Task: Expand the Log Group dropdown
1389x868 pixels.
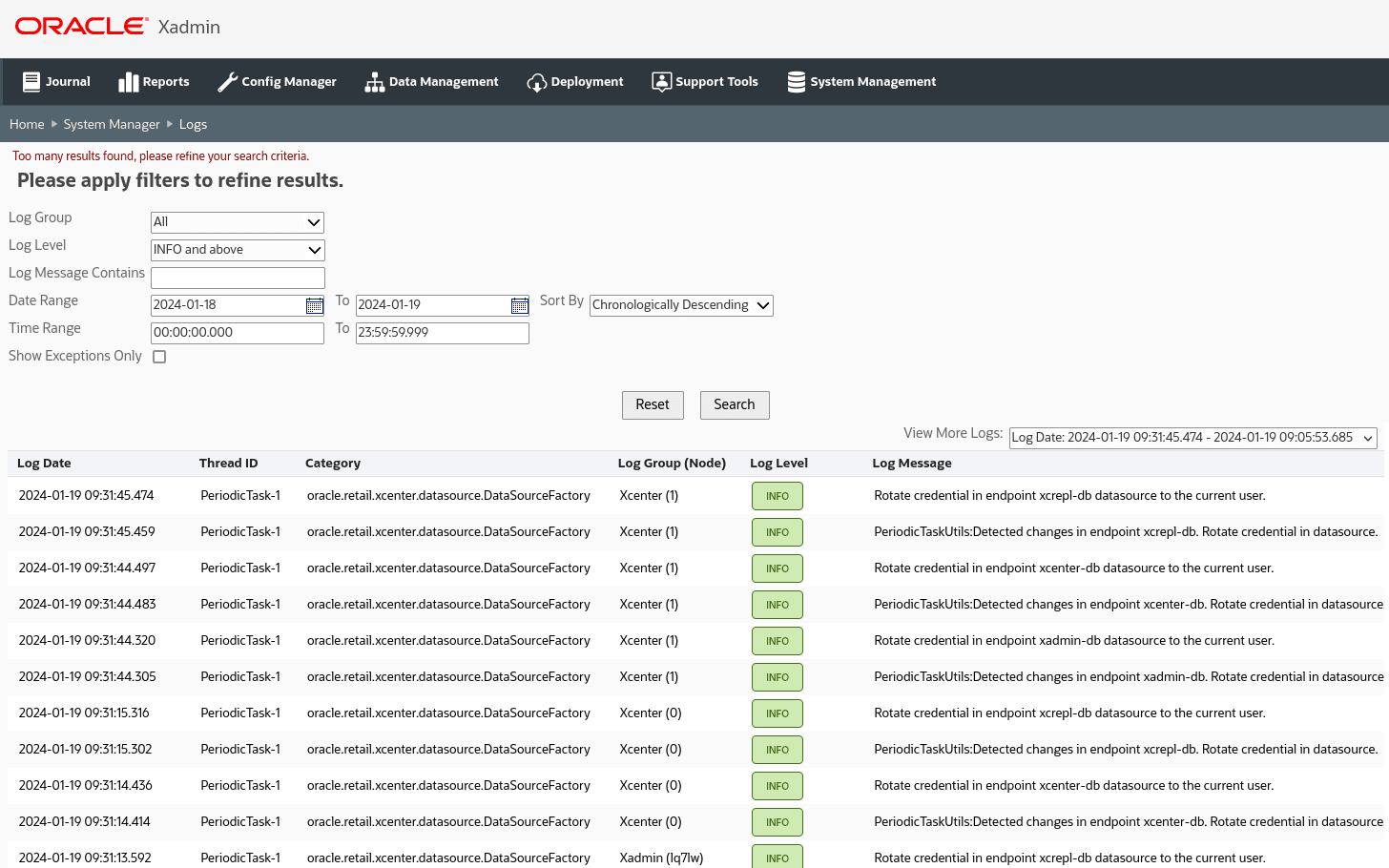Action: point(238,222)
